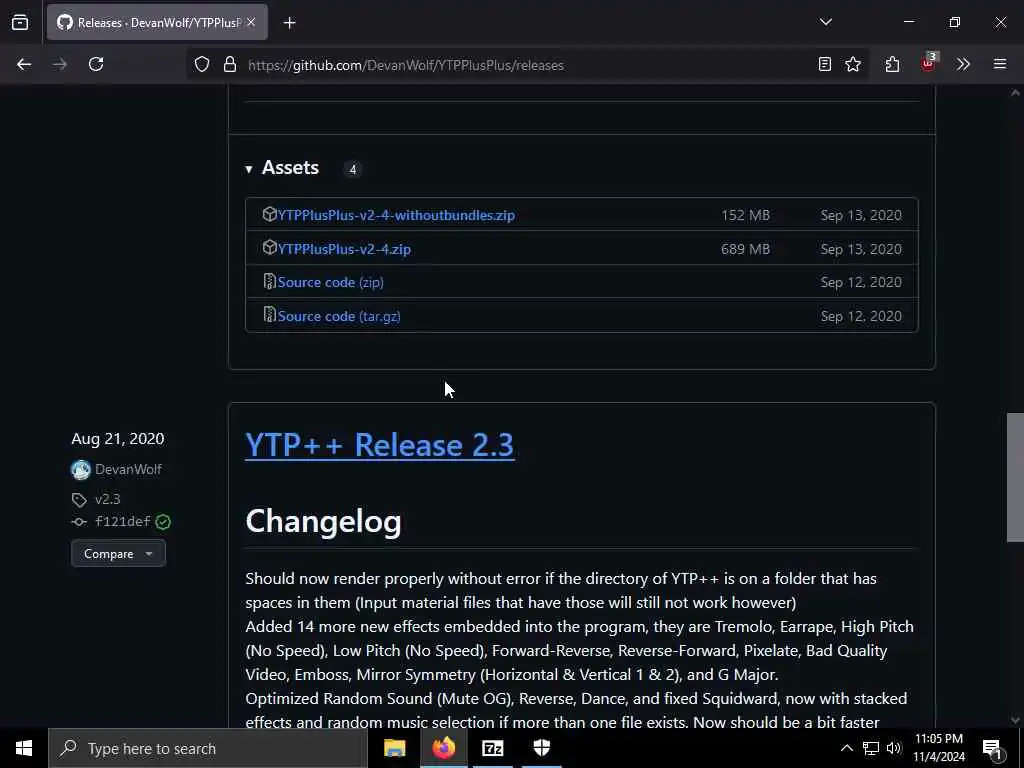Viewport: 1024px width, 768px height.
Task: Open the list all tabs dropdown
Action: tap(825, 22)
